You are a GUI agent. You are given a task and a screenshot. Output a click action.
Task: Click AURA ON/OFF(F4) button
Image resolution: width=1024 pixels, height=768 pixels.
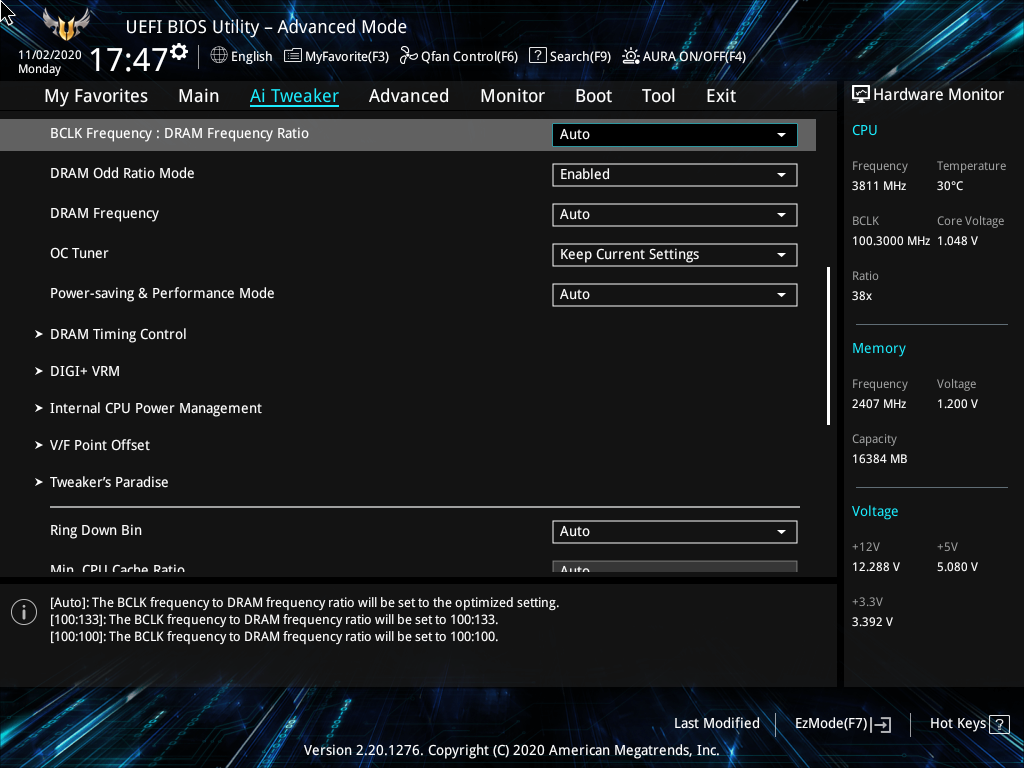pyautogui.click(x=684, y=56)
